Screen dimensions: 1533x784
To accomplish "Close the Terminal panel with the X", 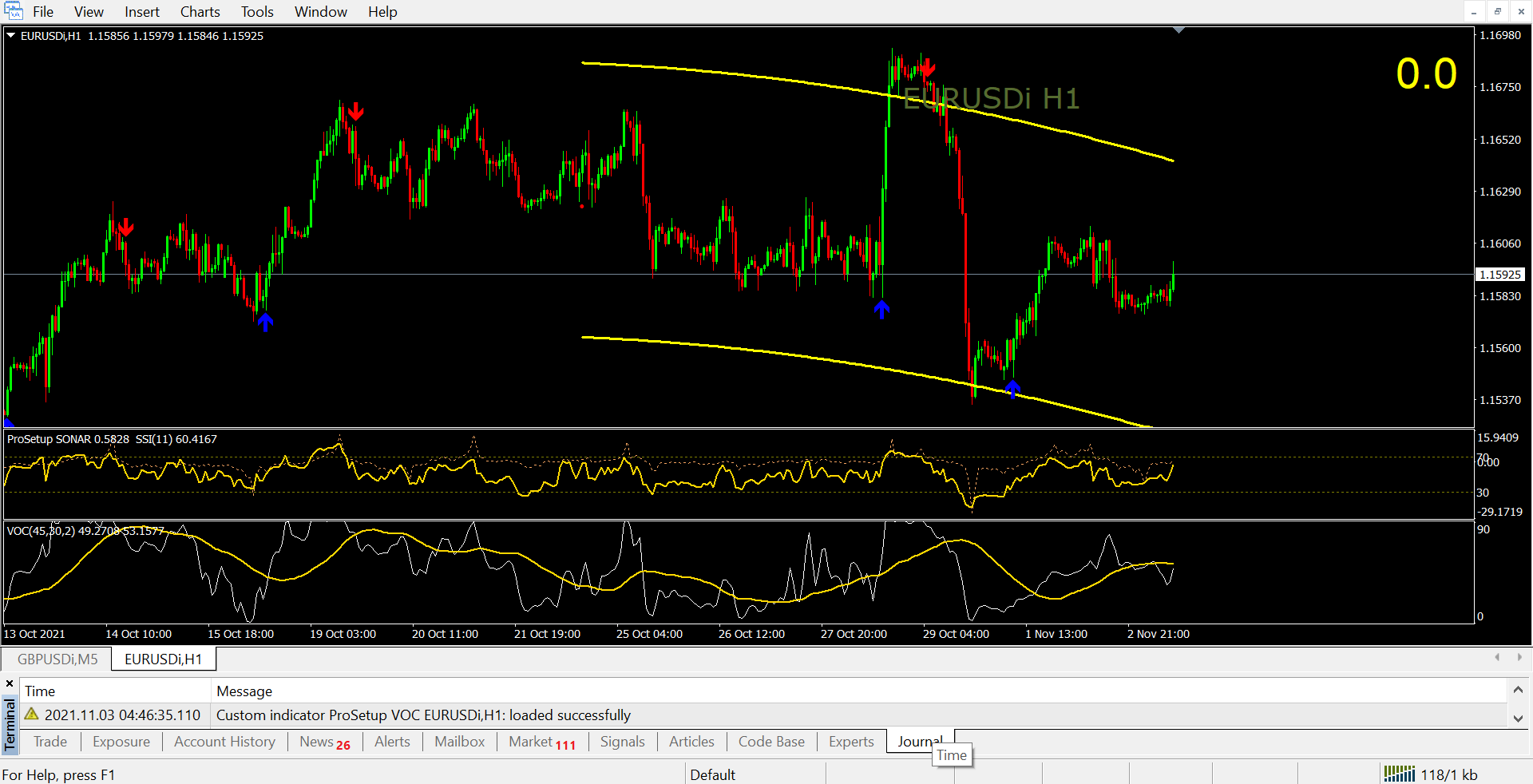I will point(10,684).
